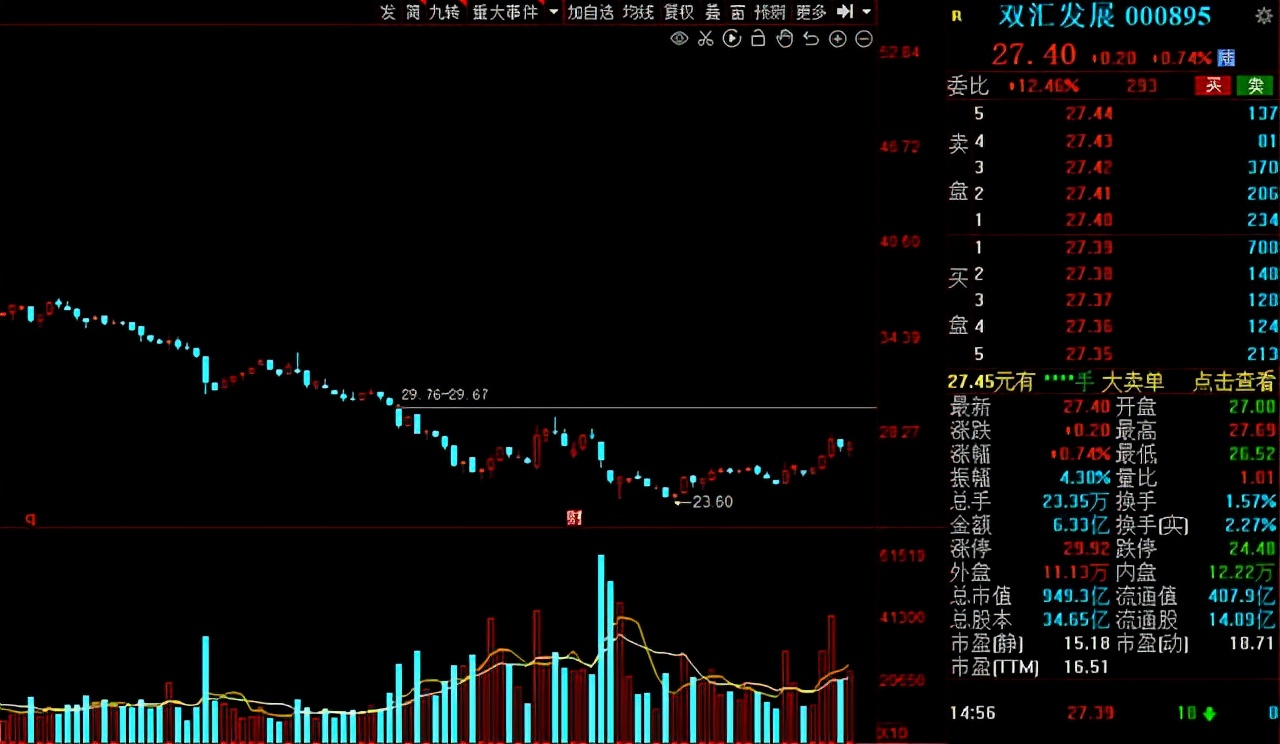Click the 23.60 low price label on chart
The width and height of the screenshot is (1280, 744).
(712, 502)
